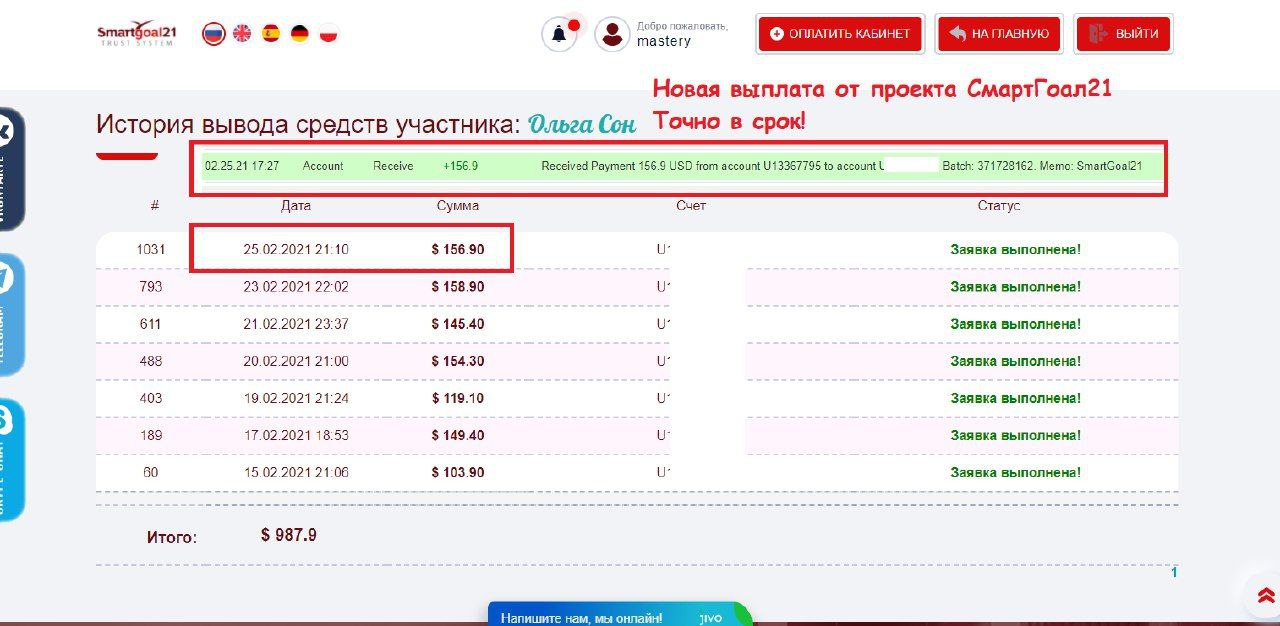Jump to the top with the red chevron

coord(1266,597)
